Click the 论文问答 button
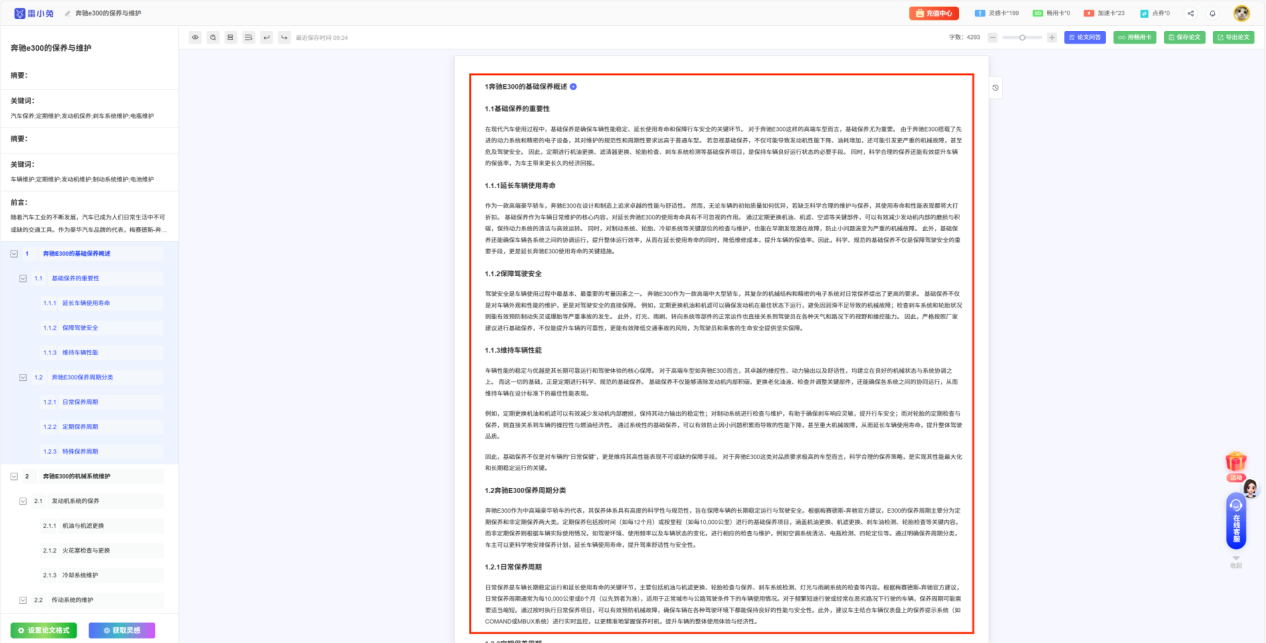The image size is (1266, 643). [x=1084, y=37]
